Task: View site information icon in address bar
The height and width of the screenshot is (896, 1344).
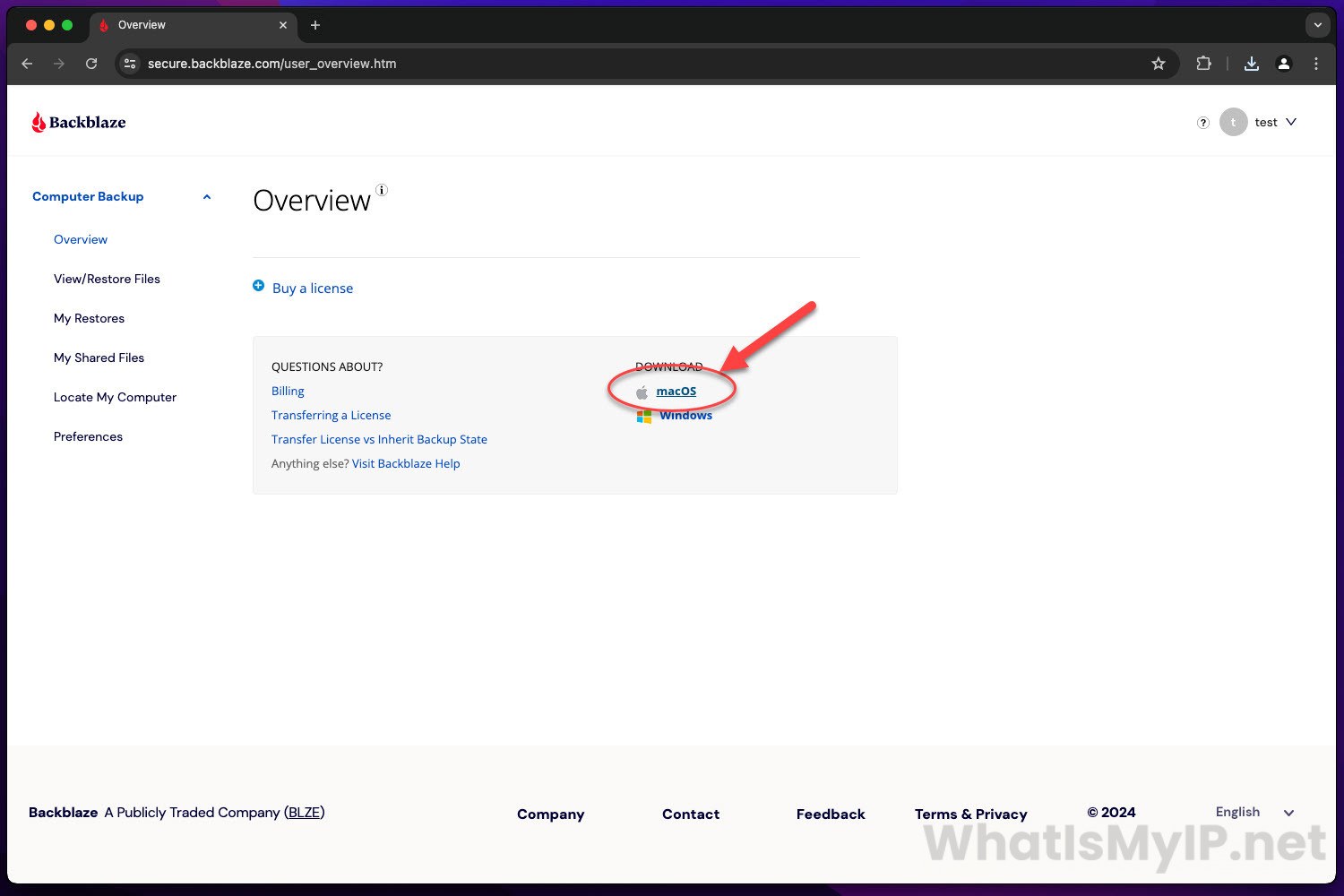Action: 130,64
